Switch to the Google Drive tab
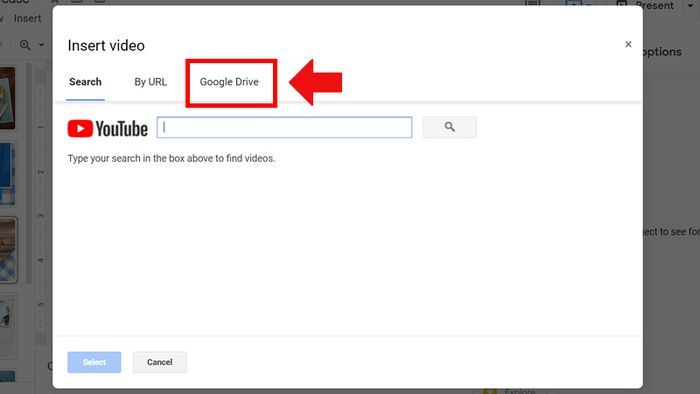This screenshot has width=700, height=394. (229, 82)
